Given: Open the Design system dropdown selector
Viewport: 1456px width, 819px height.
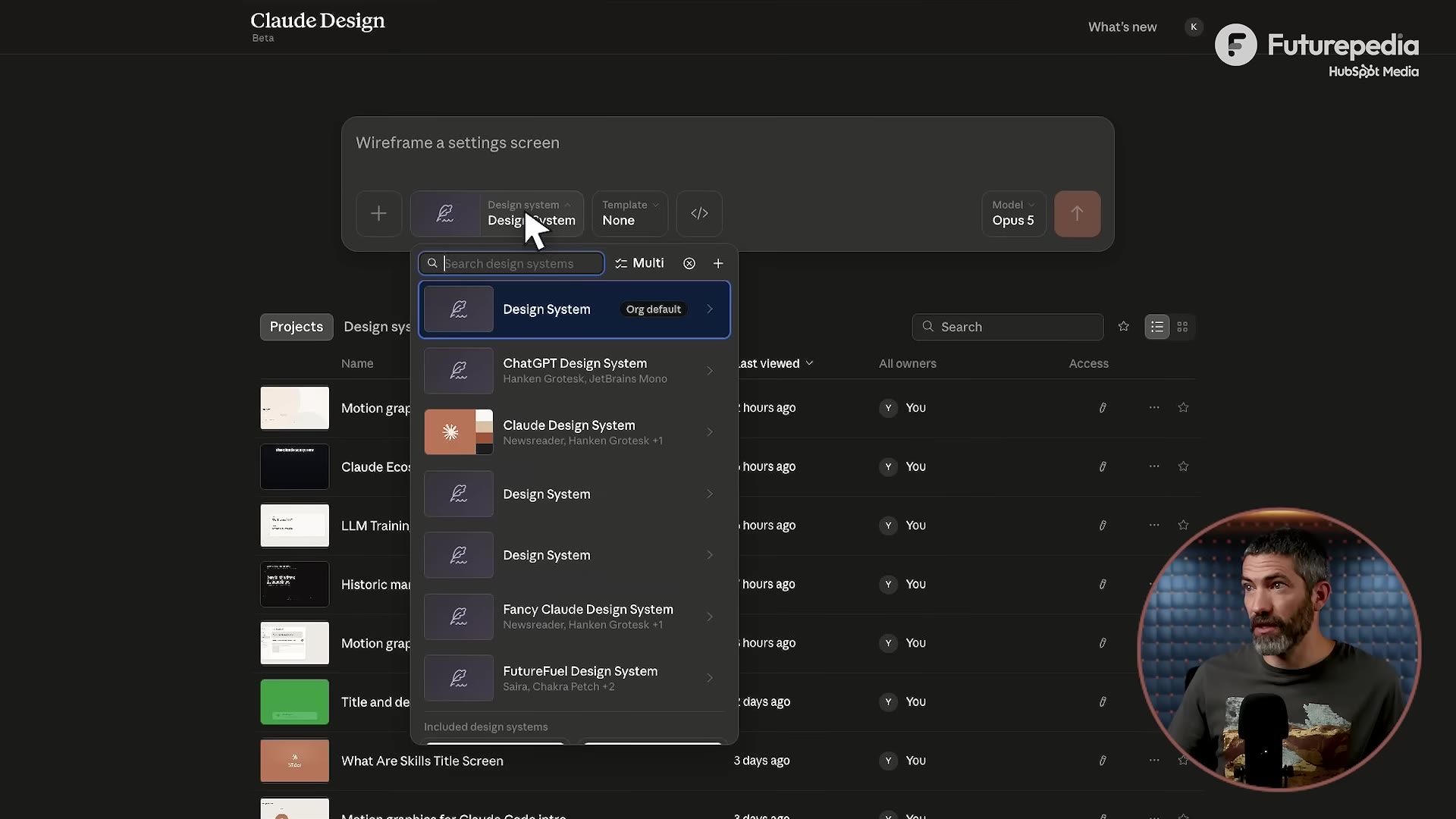Looking at the screenshot, I should pyautogui.click(x=497, y=214).
